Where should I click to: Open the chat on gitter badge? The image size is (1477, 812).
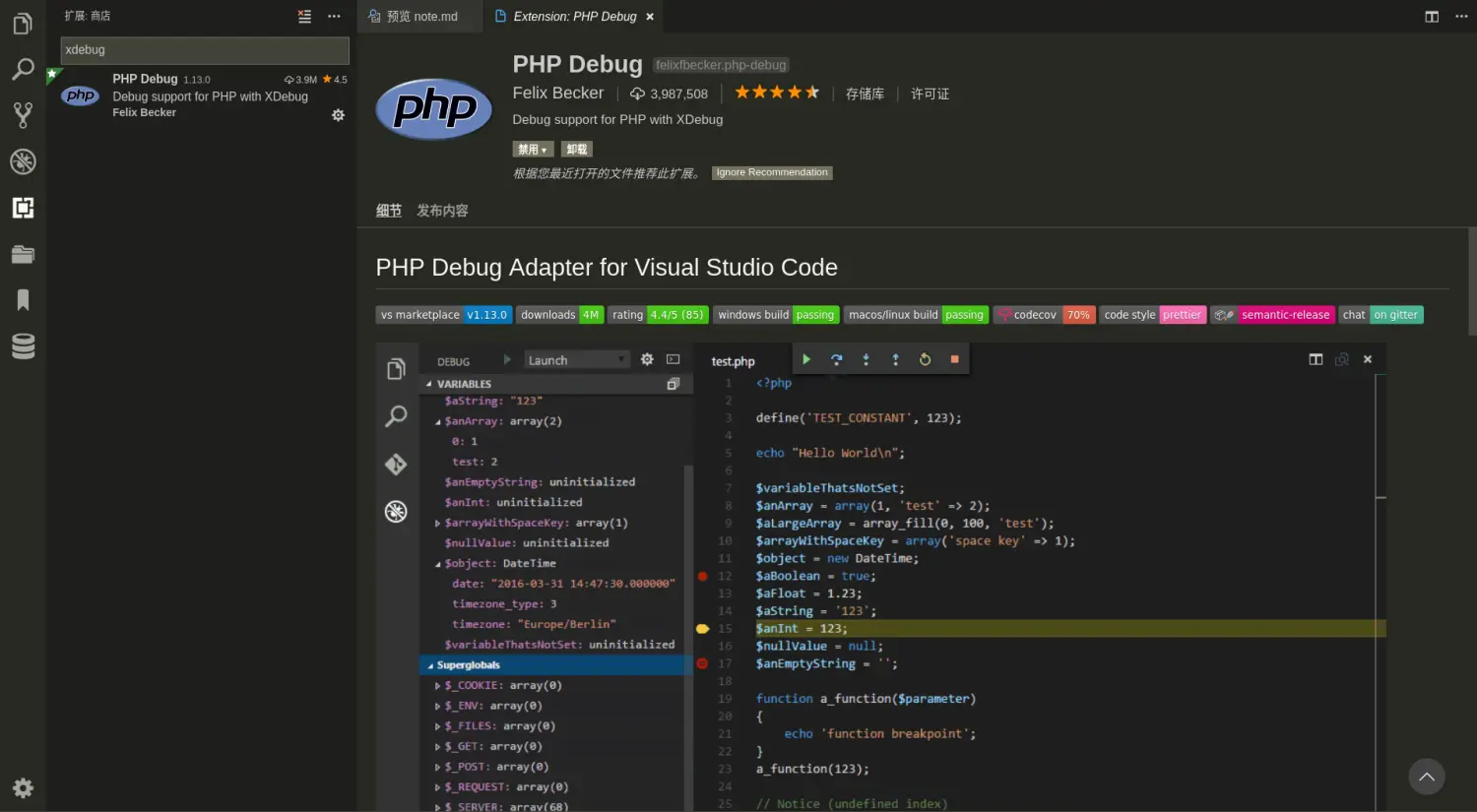click(x=1381, y=315)
